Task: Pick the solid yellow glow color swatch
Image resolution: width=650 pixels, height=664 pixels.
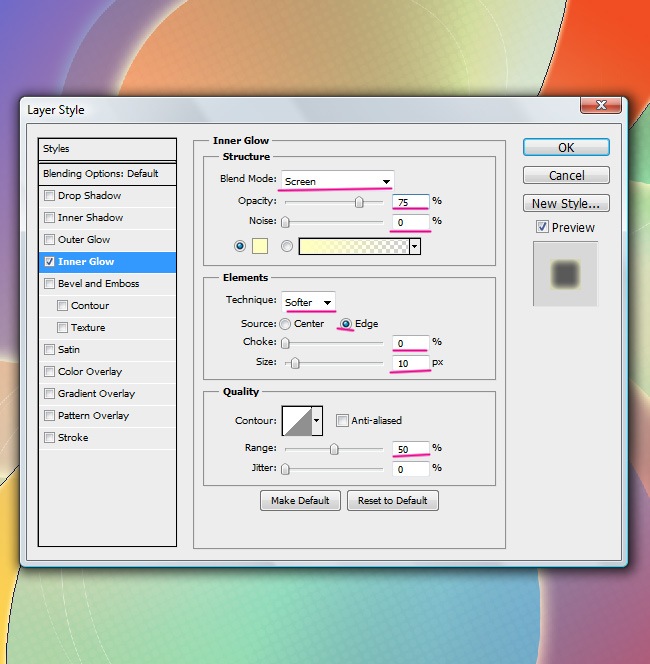Action: [261, 246]
